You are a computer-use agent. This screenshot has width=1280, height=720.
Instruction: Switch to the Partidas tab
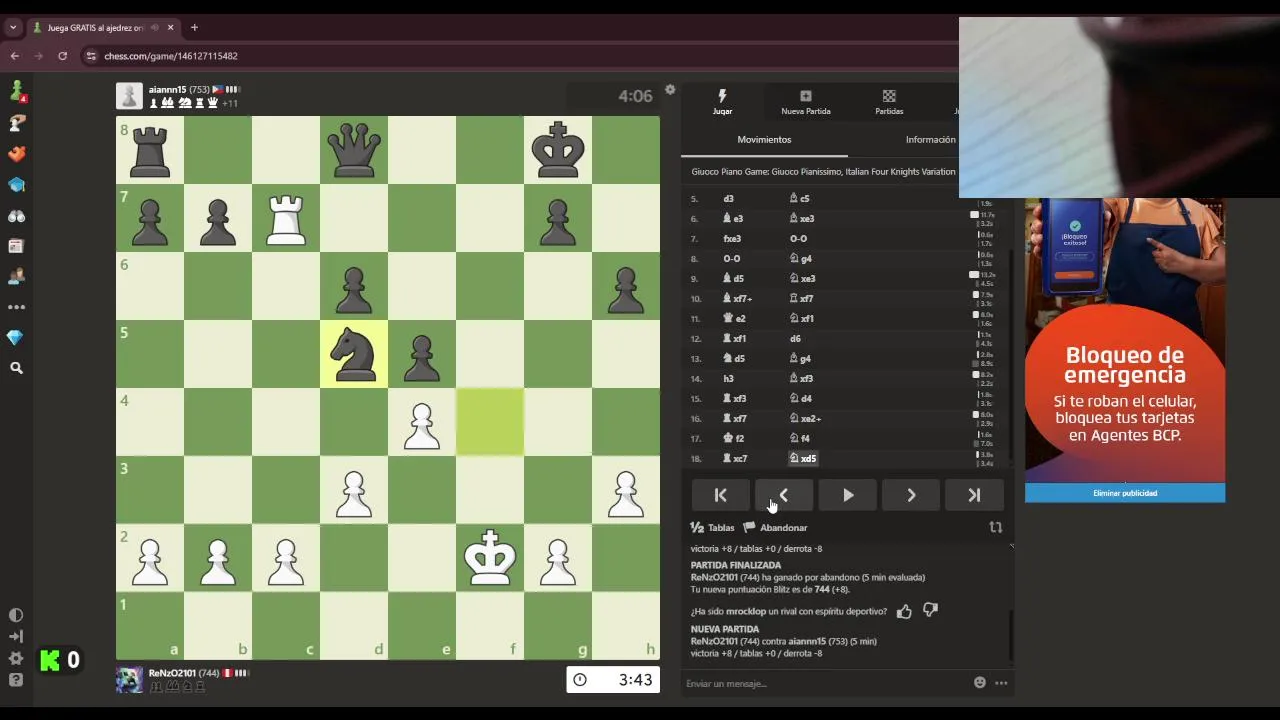click(x=889, y=102)
